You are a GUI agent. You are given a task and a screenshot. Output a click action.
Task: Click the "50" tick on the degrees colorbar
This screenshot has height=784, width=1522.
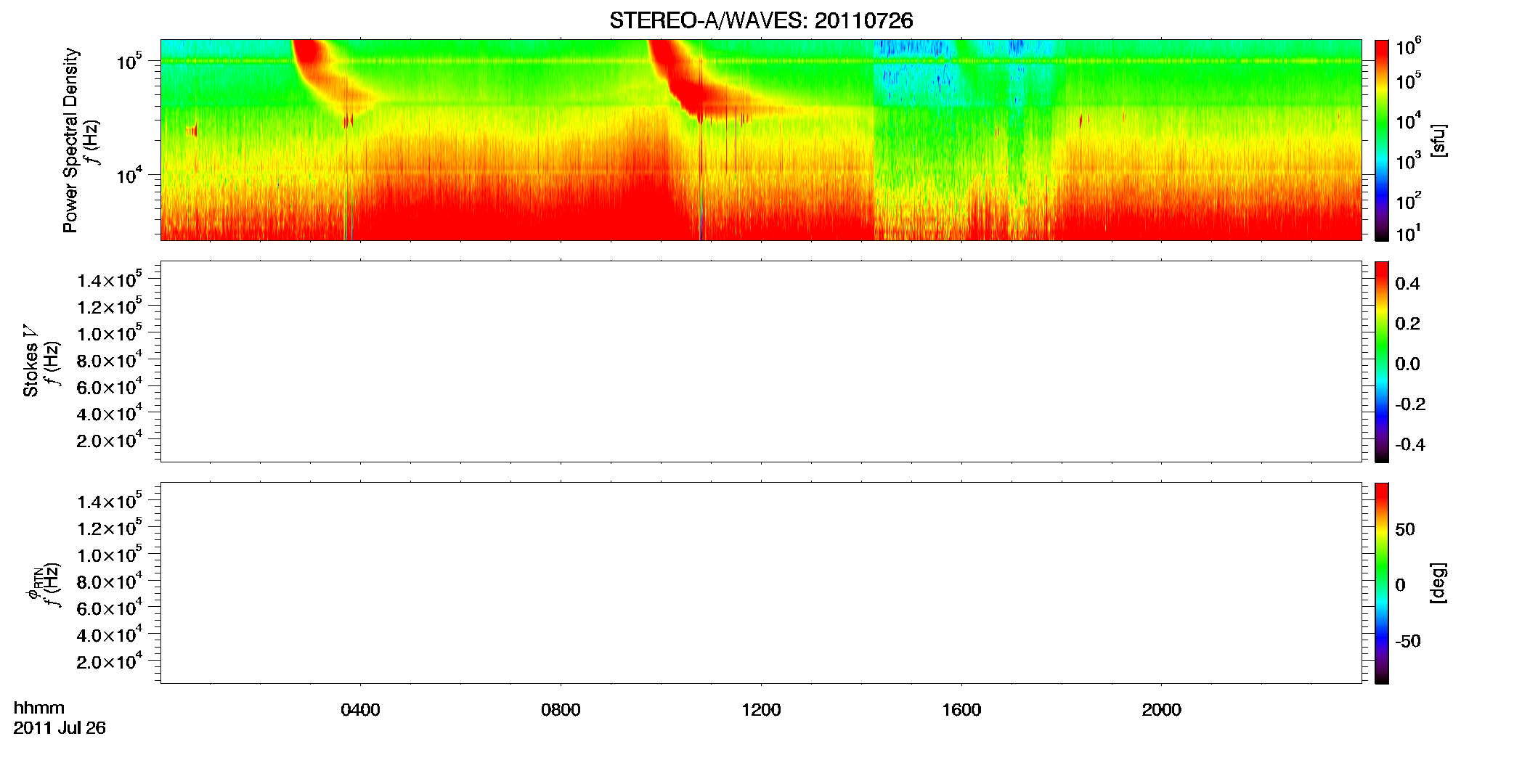(1405, 529)
